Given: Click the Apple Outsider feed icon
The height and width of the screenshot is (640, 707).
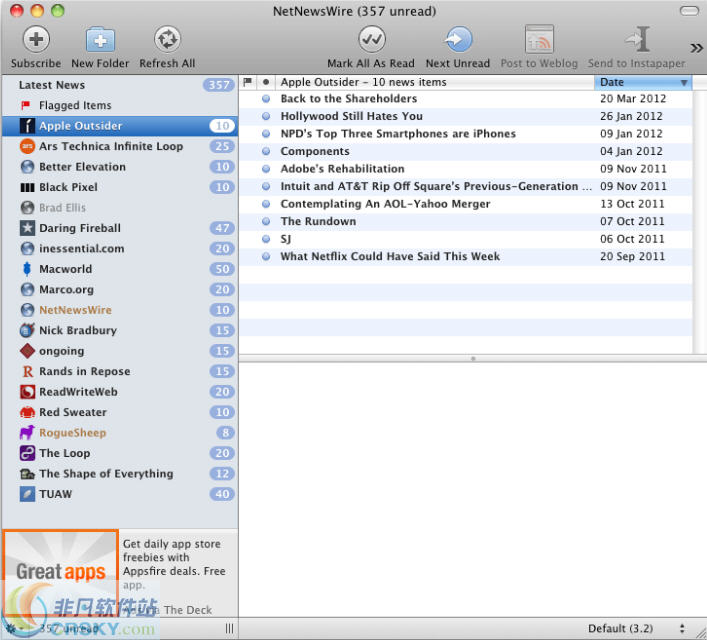Looking at the screenshot, I should point(28,126).
